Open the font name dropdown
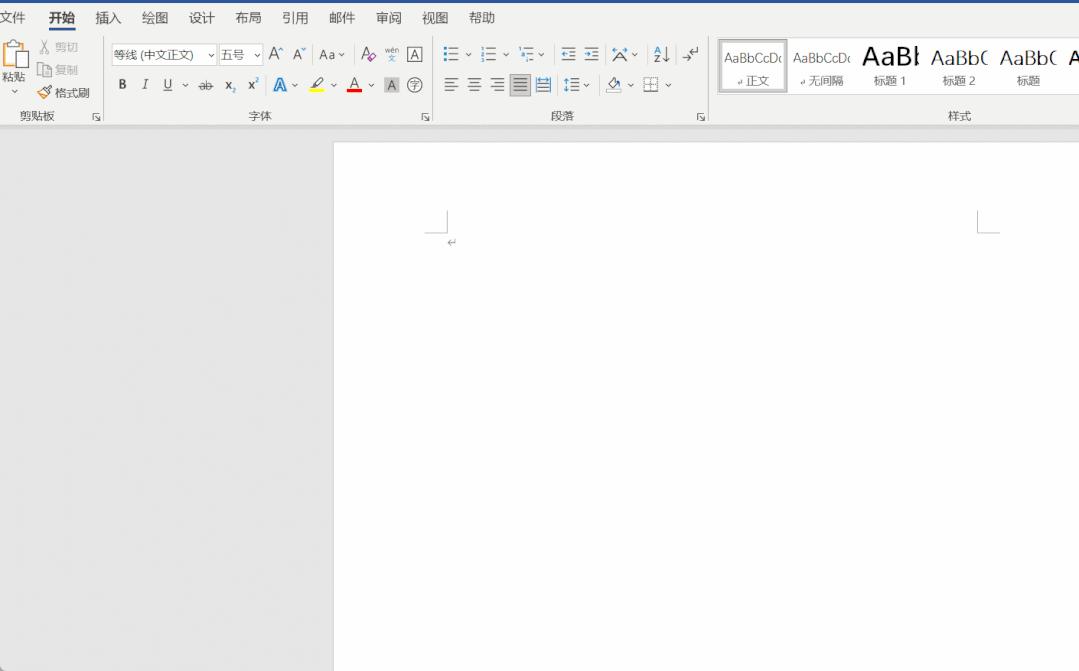Screen dimensions: 1079x671 click(x=211, y=55)
